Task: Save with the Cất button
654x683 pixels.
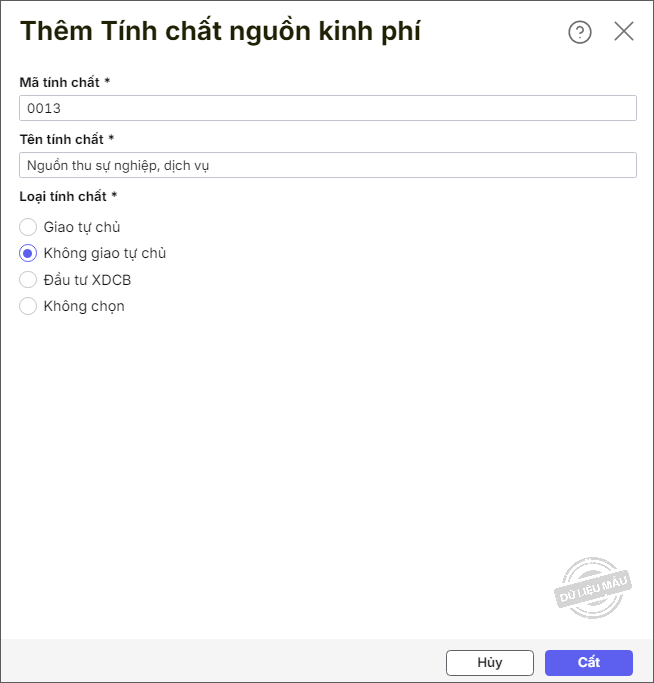Action: pos(588,662)
